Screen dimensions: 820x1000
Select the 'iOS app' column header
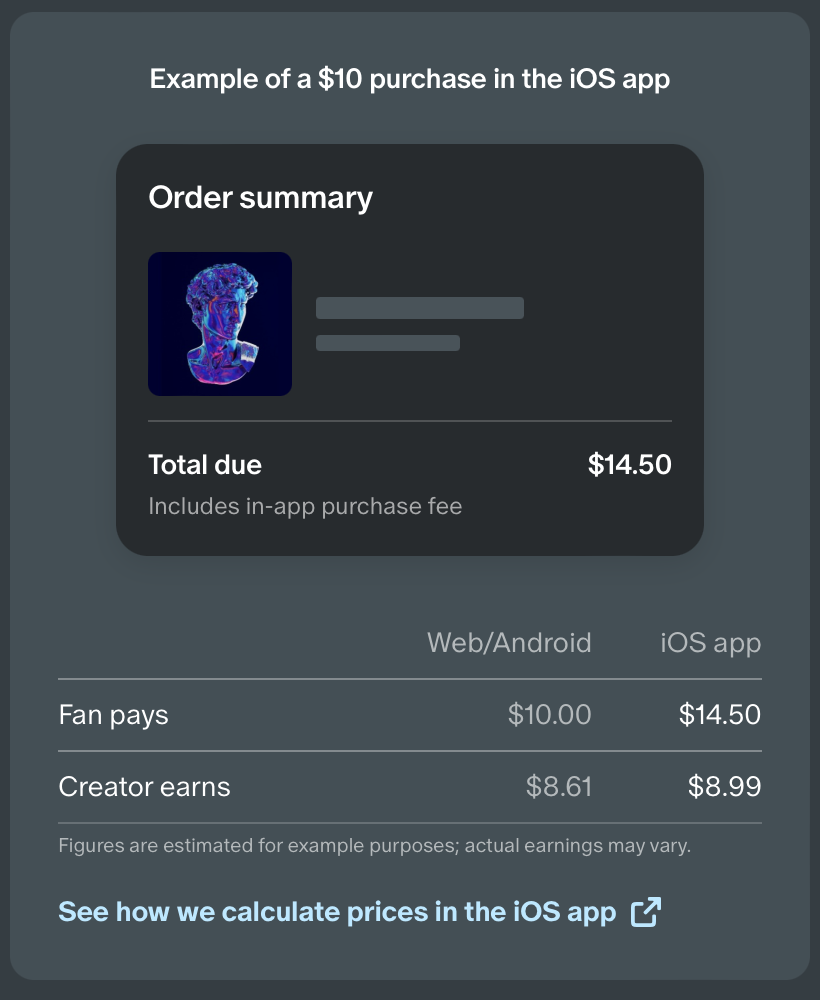tap(710, 642)
